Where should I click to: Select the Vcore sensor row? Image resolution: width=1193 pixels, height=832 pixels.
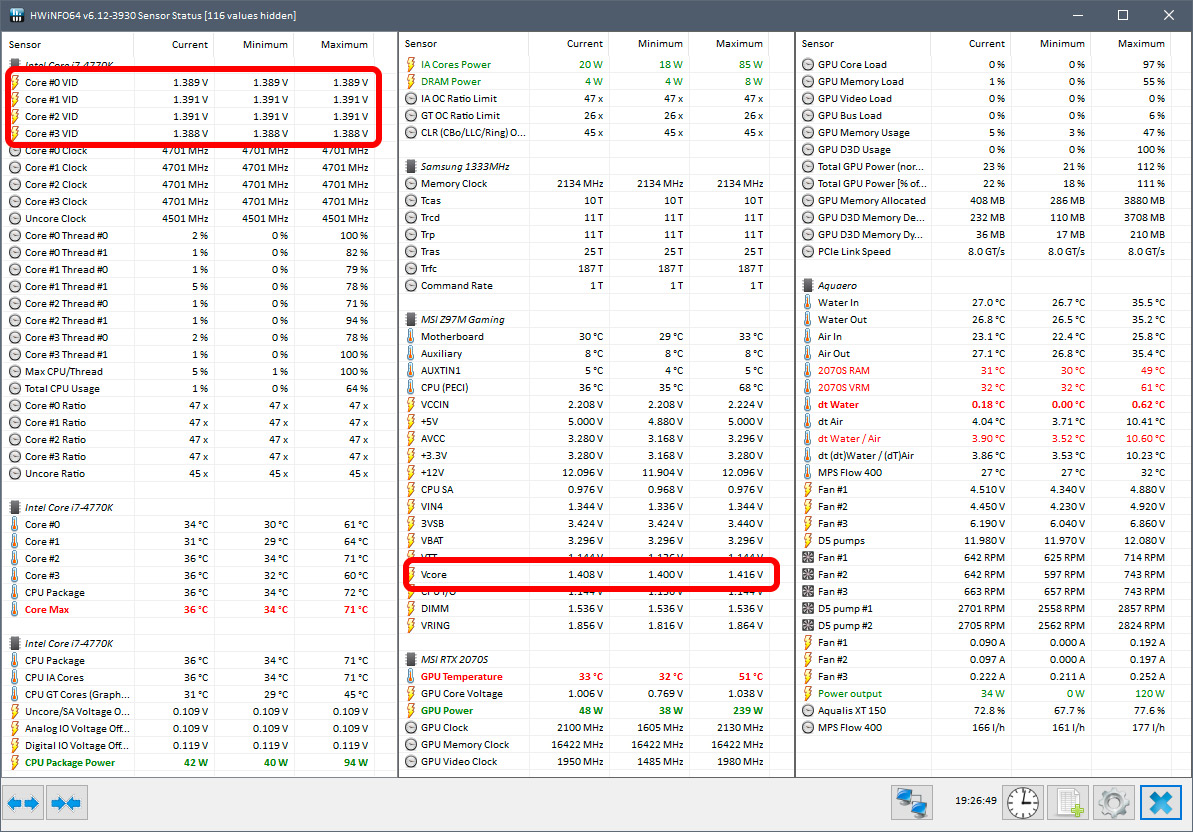point(584,574)
